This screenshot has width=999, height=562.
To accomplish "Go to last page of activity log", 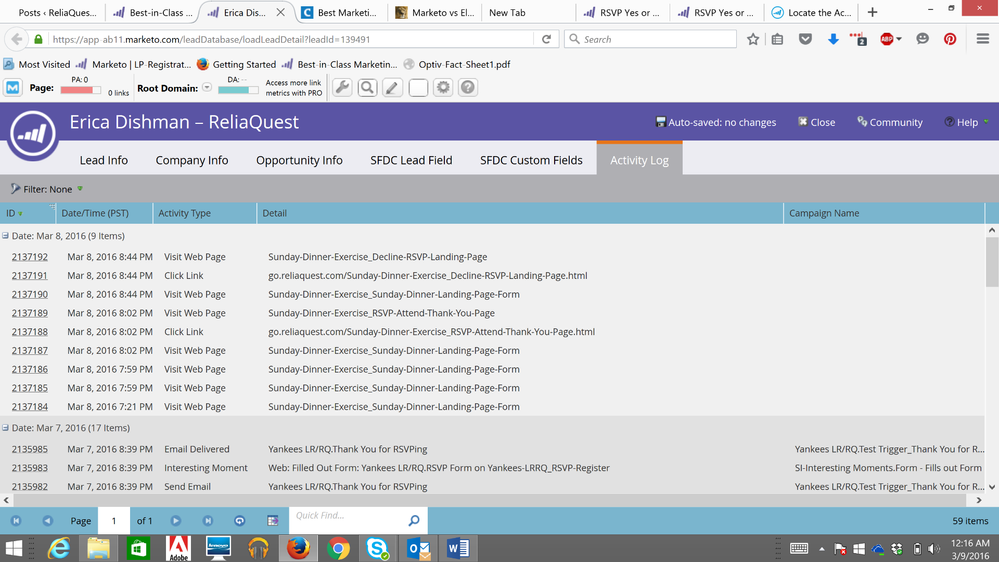I will click(208, 521).
